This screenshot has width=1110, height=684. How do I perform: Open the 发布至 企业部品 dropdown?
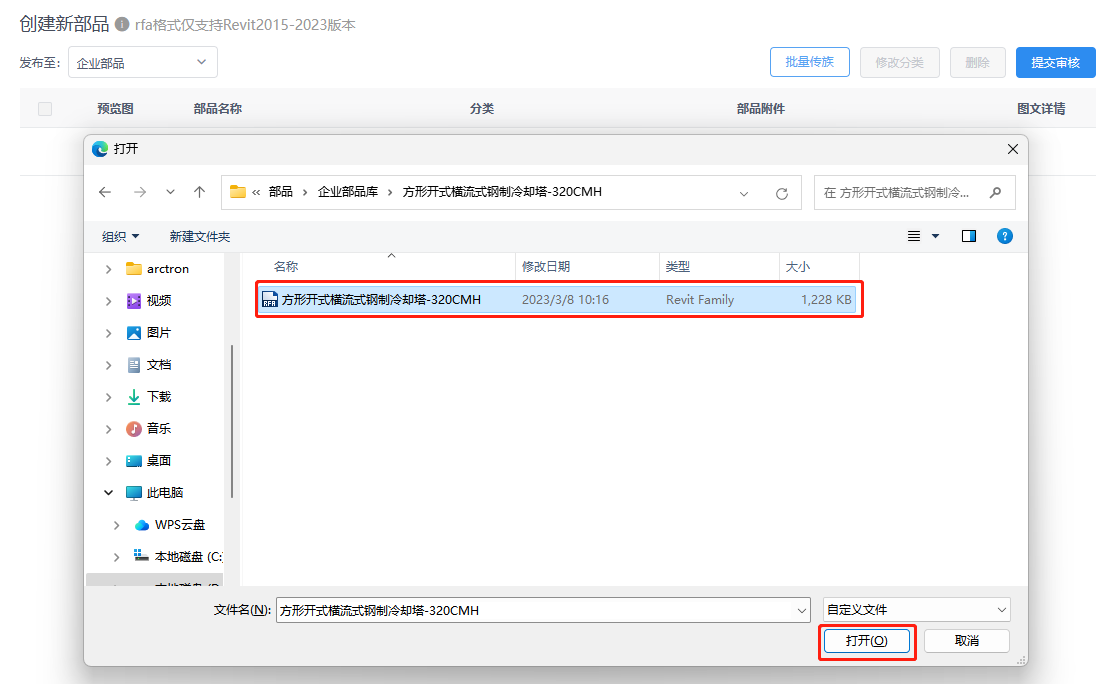coord(143,62)
